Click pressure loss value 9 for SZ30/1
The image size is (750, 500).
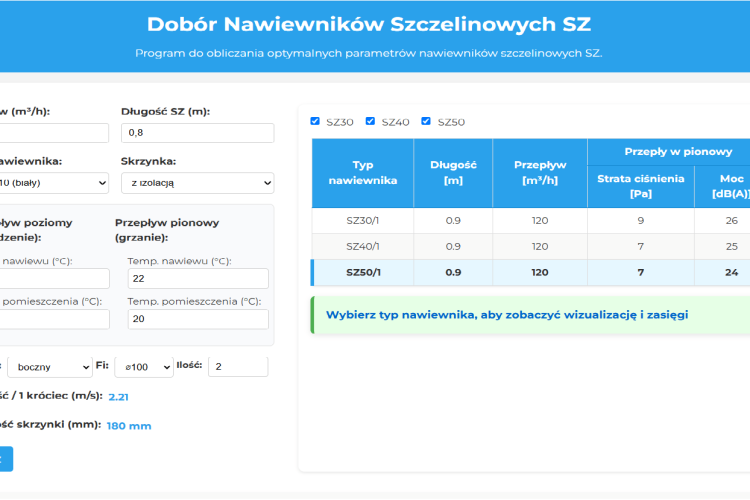coord(640,221)
